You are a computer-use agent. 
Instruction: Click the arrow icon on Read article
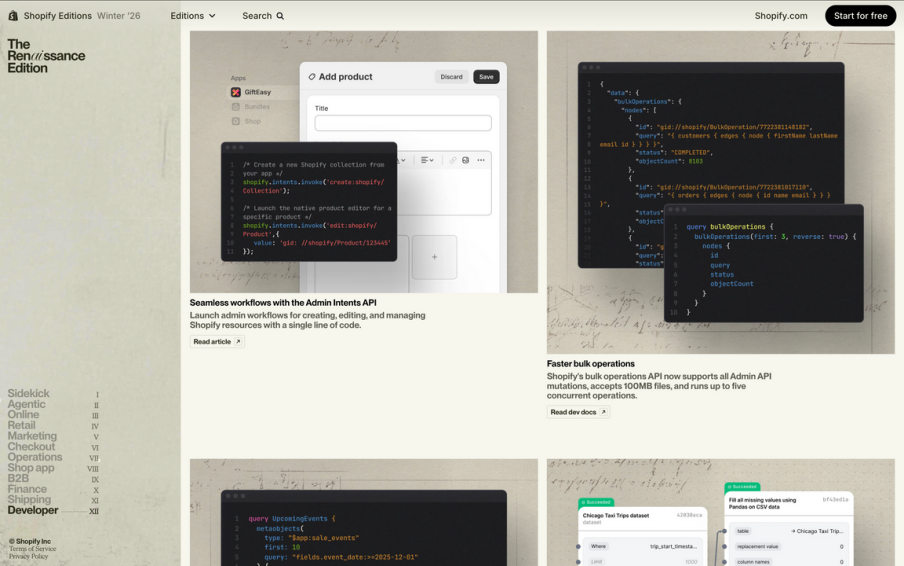[238, 342]
